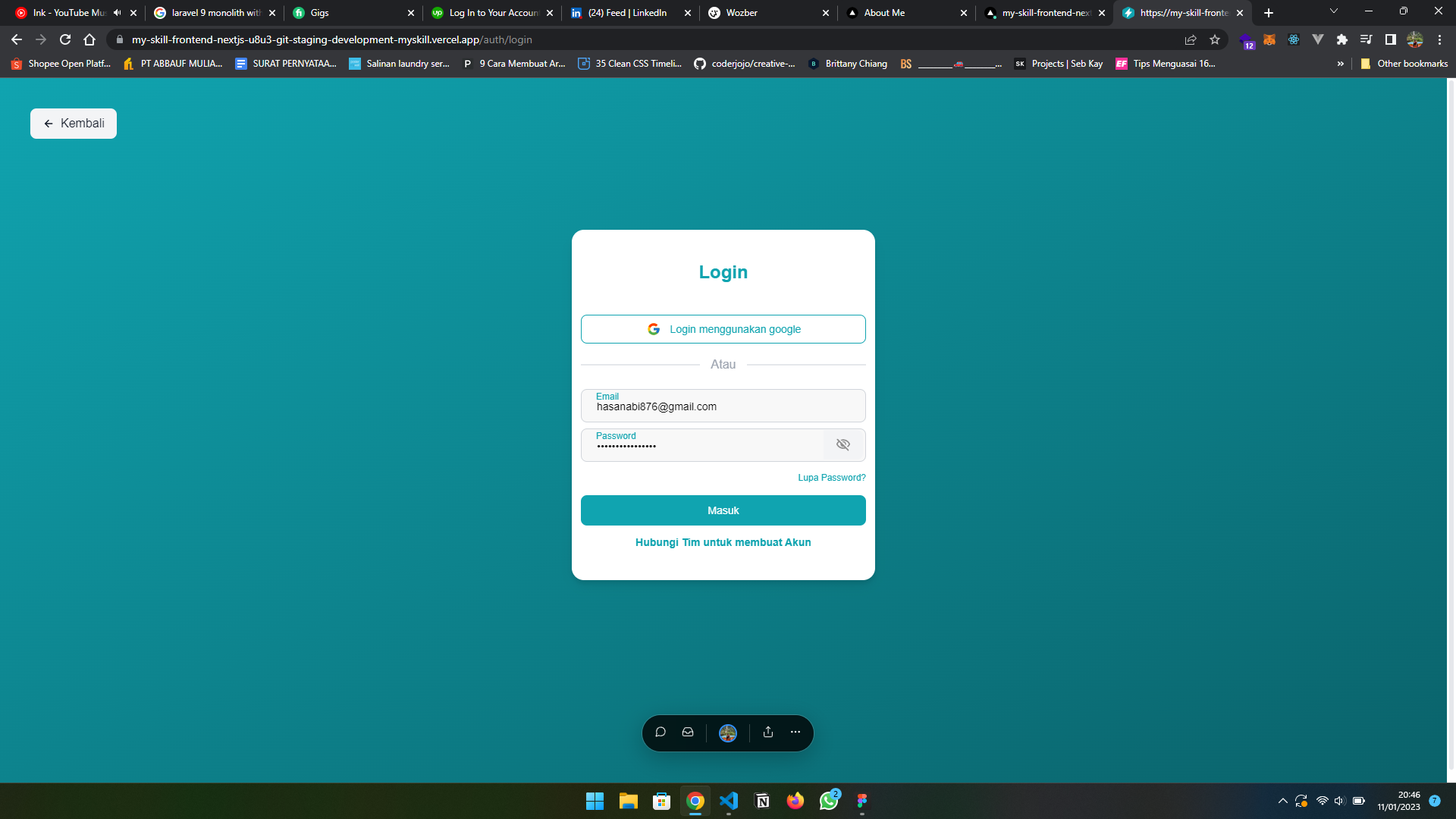Open three-dots menu in Vercel toolbar
The width and height of the screenshot is (1456, 819).
pyautogui.click(x=795, y=732)
